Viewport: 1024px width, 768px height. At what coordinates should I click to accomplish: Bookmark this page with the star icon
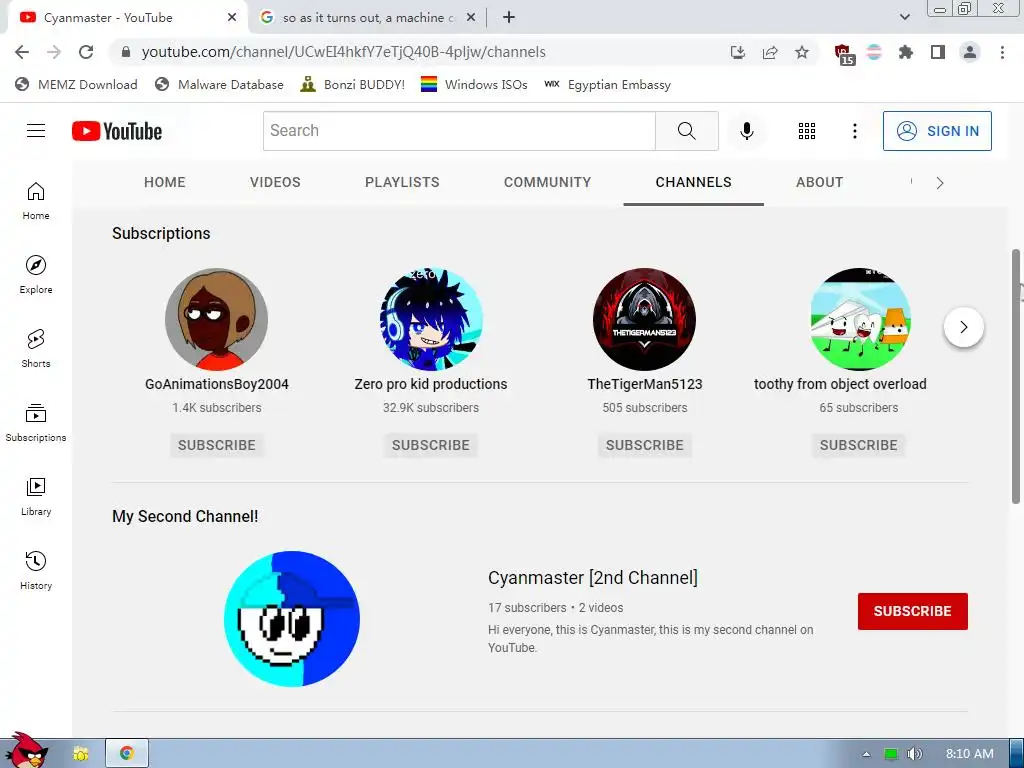802,52
